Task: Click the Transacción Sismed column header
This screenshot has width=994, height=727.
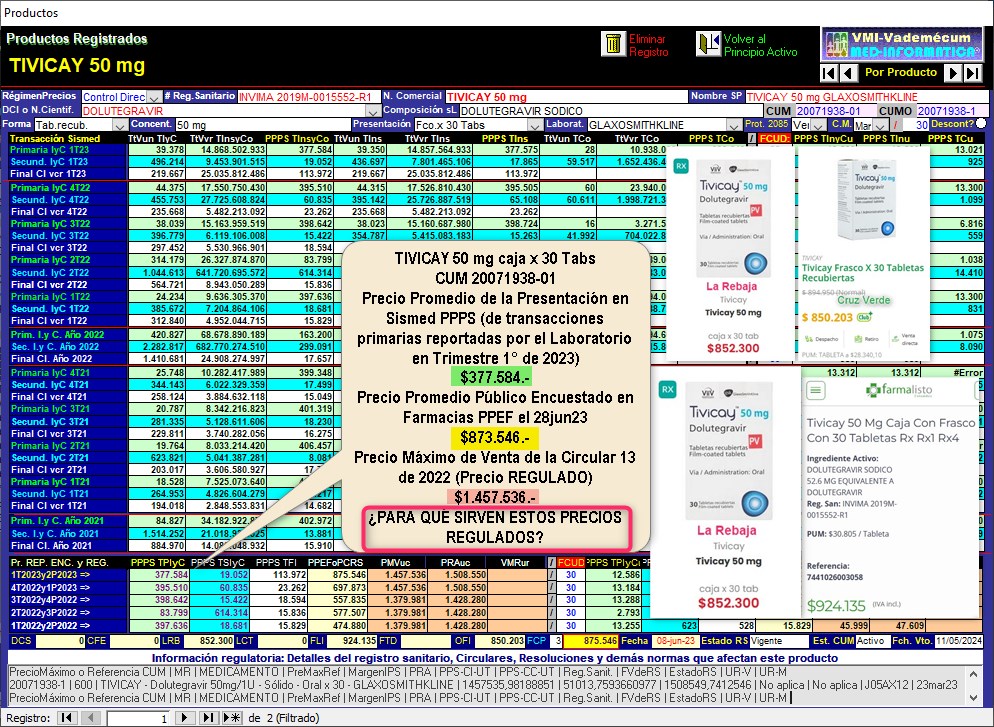Action: [55, 138]
